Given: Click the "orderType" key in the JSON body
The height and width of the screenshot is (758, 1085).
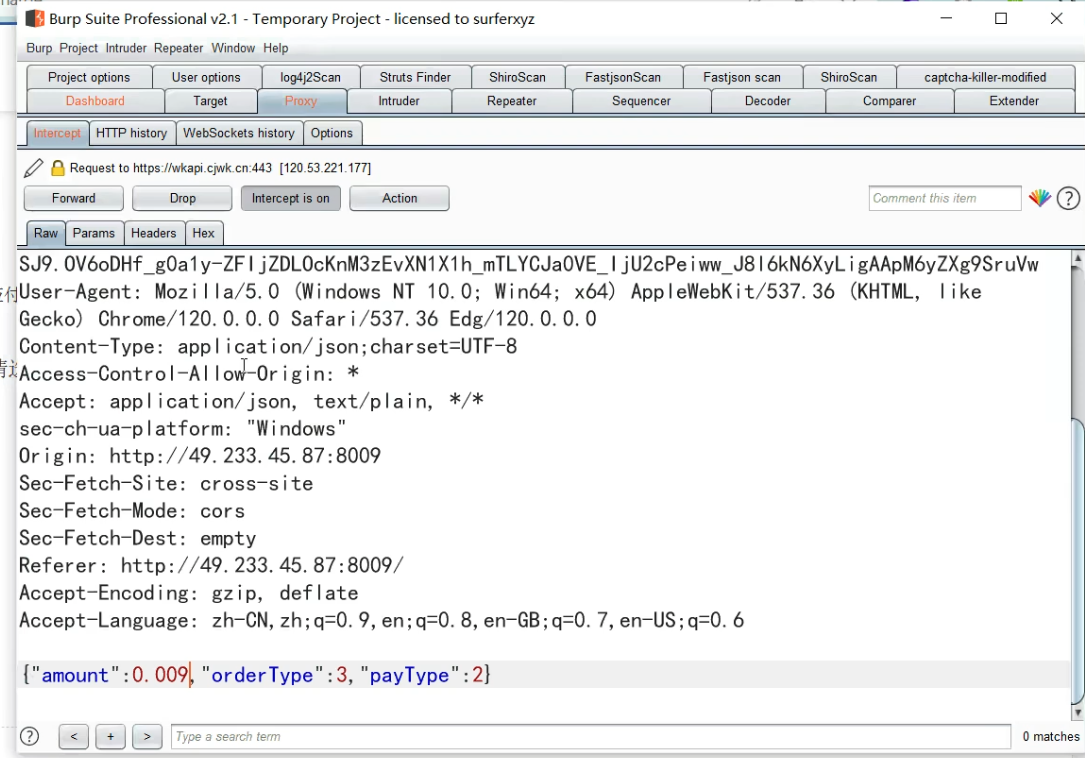Looking at the screenshot, I should point(262,675).
